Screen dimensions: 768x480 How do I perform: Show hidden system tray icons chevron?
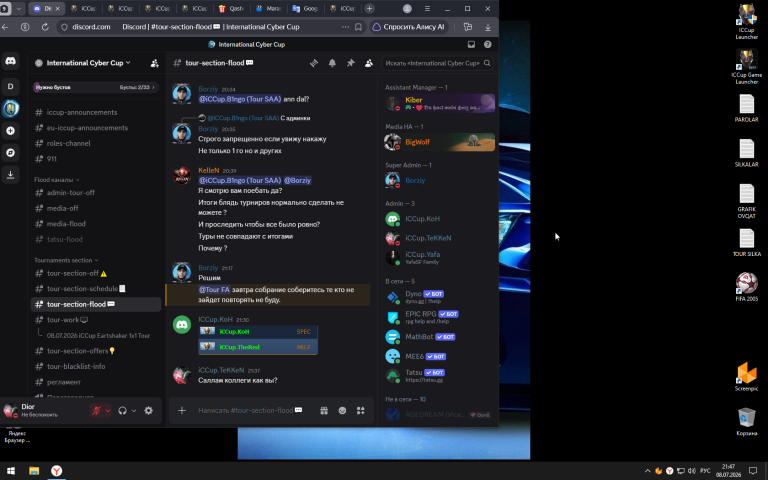(648, 471)
